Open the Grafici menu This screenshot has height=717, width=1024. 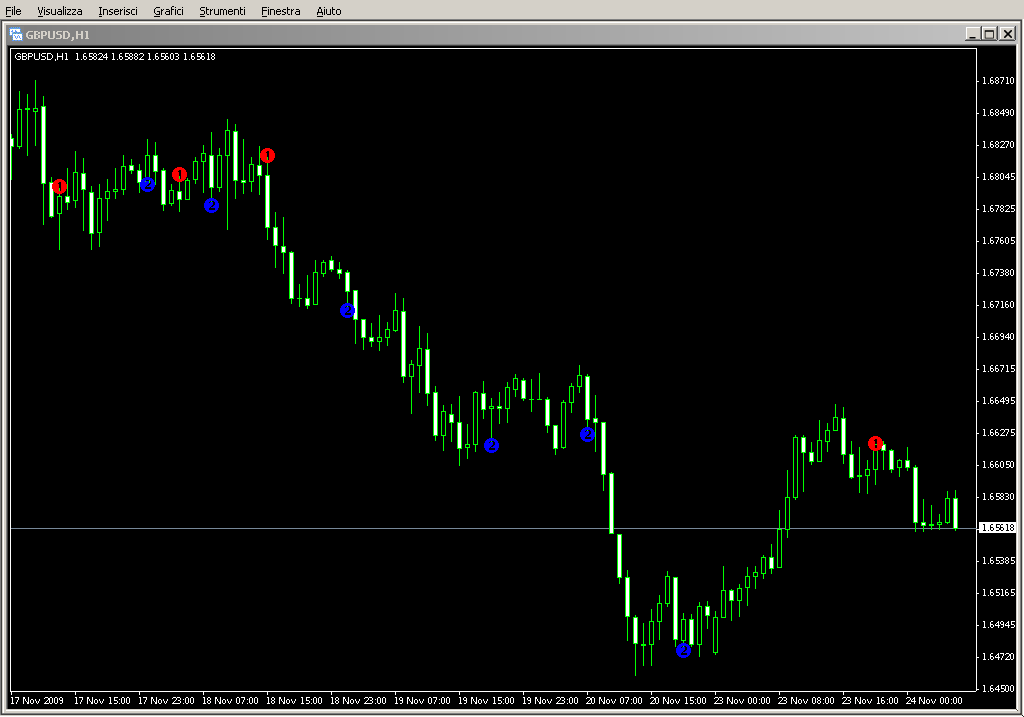pyautogui.click(x=168, y=11)
